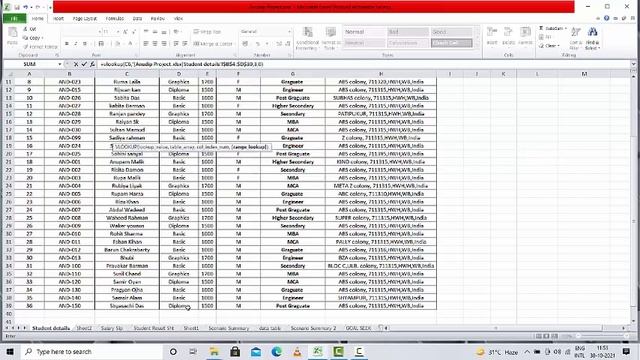Toggle Underline formatting
This screenshot has width=640, height=360.
(x=85, y=44)
